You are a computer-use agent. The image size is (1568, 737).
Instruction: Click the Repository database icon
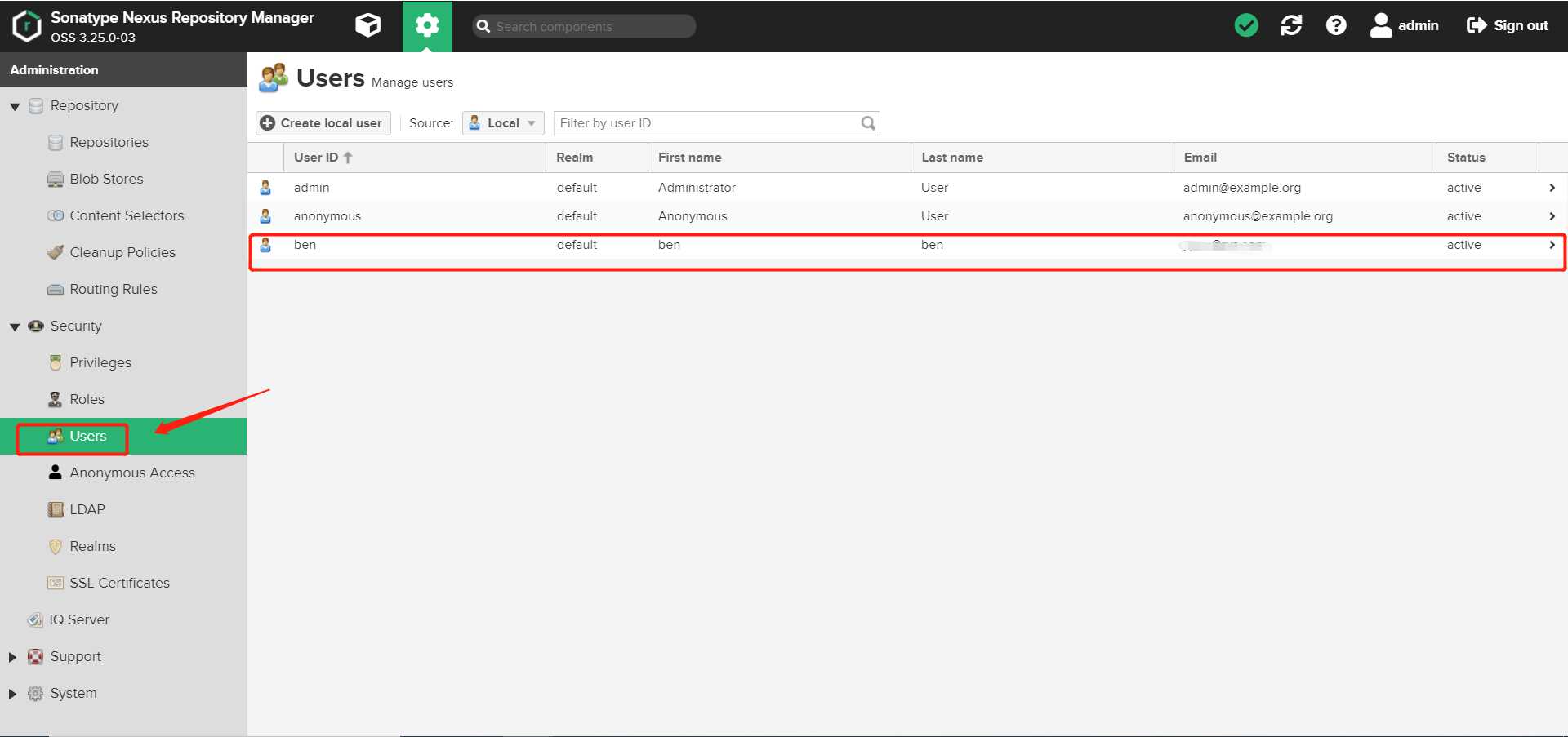pos(36,106)
